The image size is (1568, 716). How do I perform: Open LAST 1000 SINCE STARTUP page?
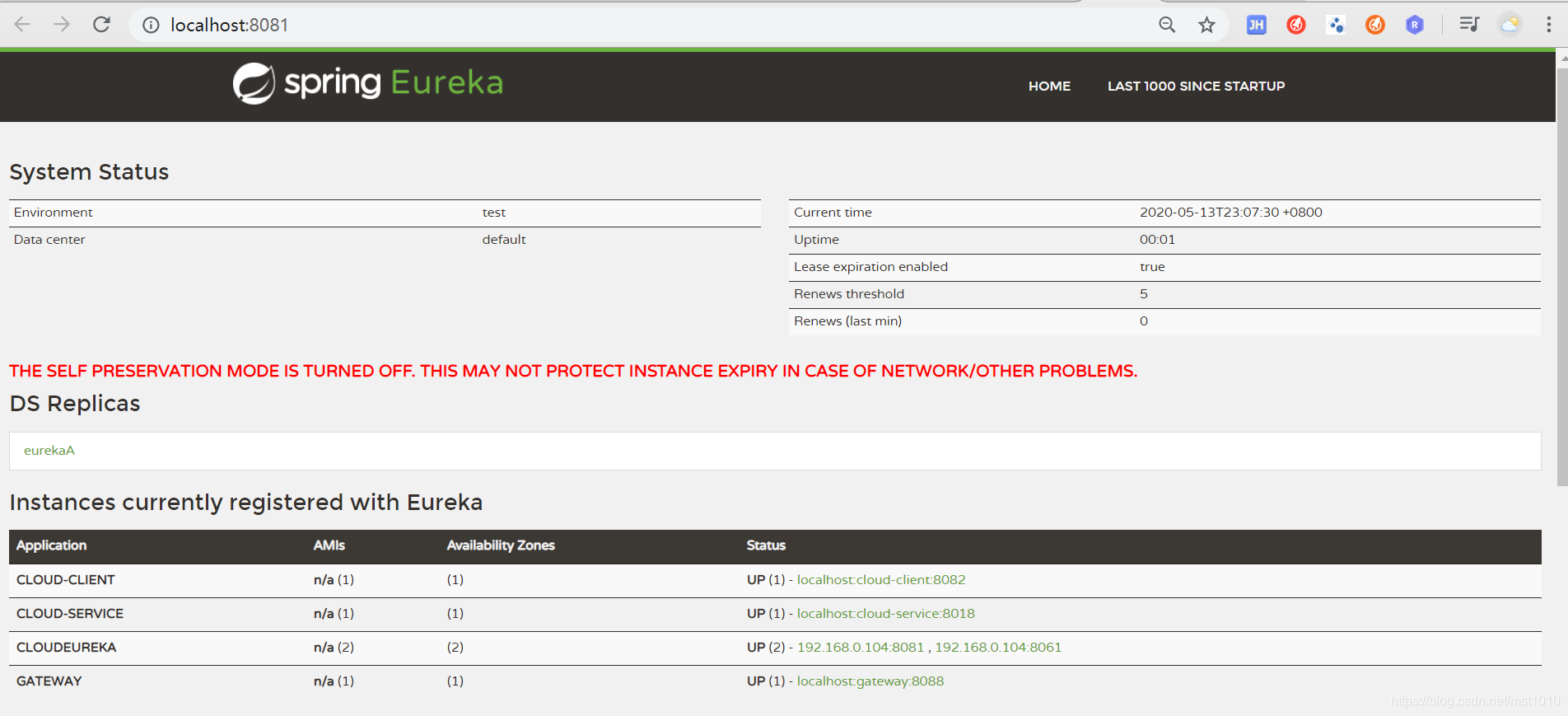pyautogui.click(x=1196, y=87)
